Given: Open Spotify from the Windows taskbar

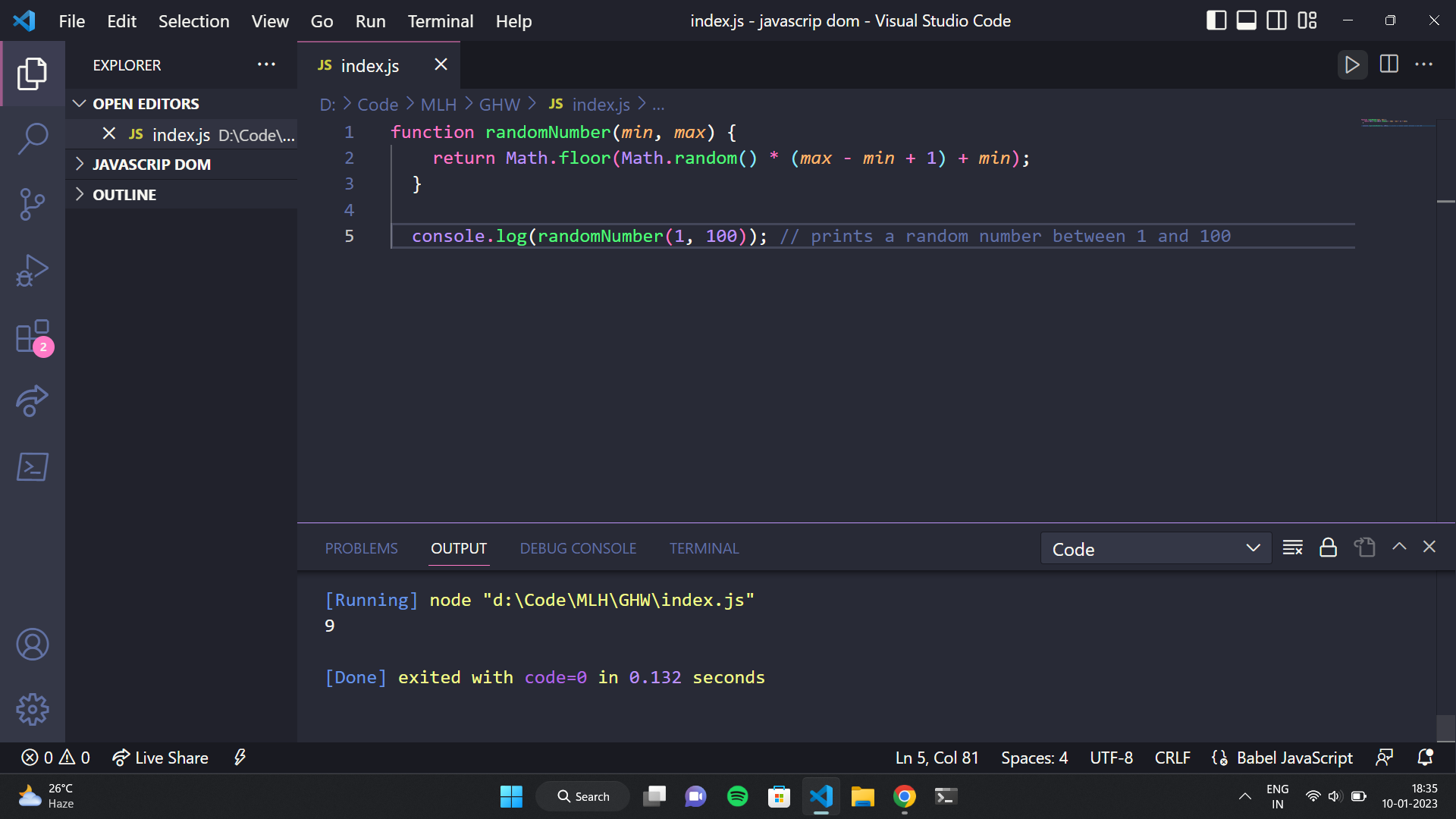Looking at the screenshot, I should click(737, 796).
